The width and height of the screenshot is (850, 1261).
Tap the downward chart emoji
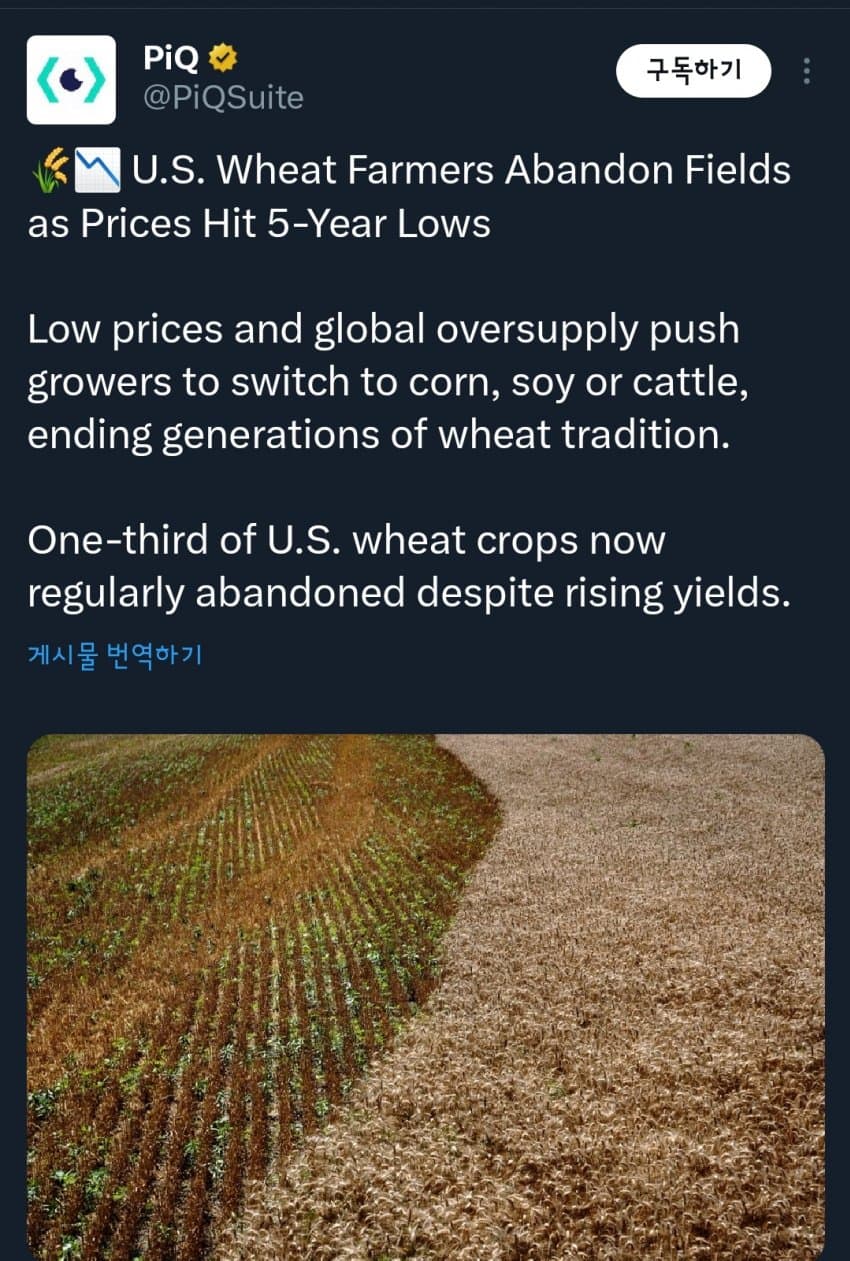tap(98, 170)
